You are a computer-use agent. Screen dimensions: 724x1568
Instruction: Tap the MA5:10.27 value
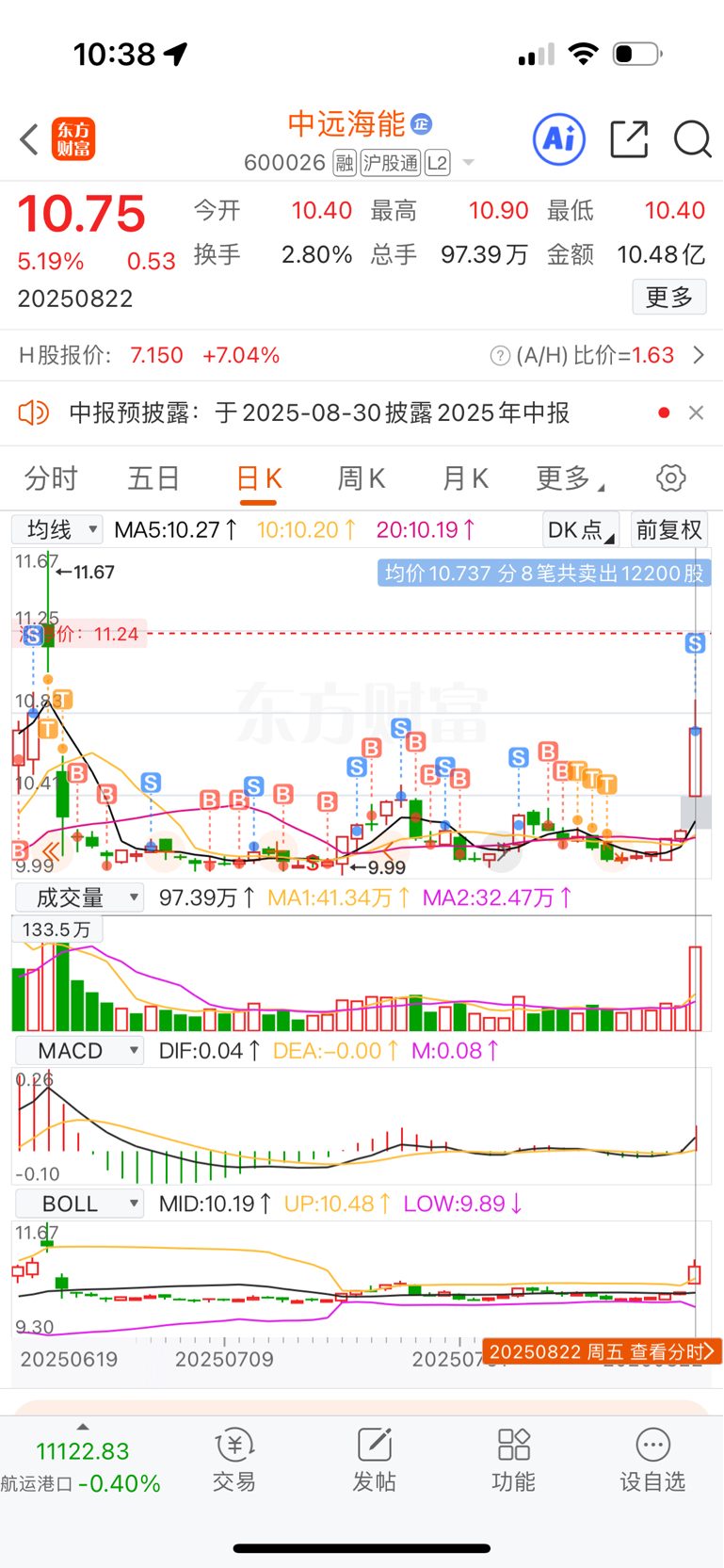pyautogui.click(x=176, y=529)
